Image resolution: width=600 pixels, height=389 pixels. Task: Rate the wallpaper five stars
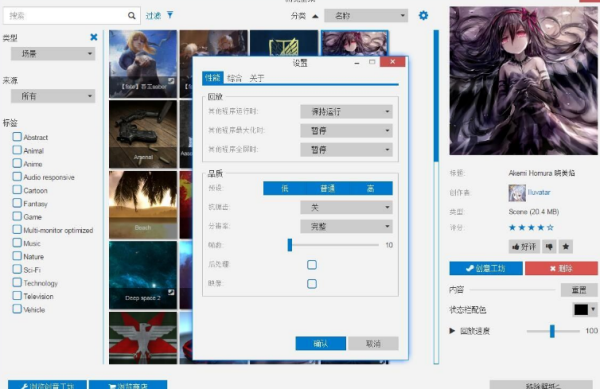pos(550,228)
